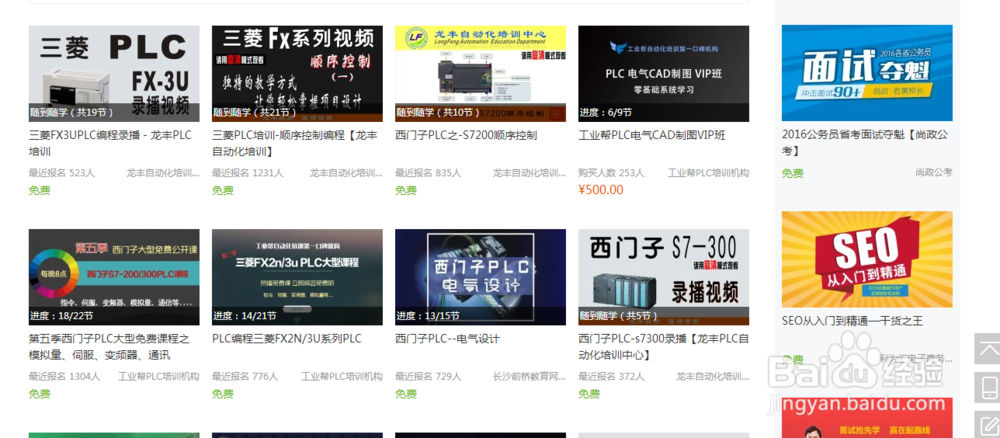The height and width of the screenshot is (438, 1000).
Task: Click provider 长沙前桥教育网 under 729人 course
Action: point(529,377)
